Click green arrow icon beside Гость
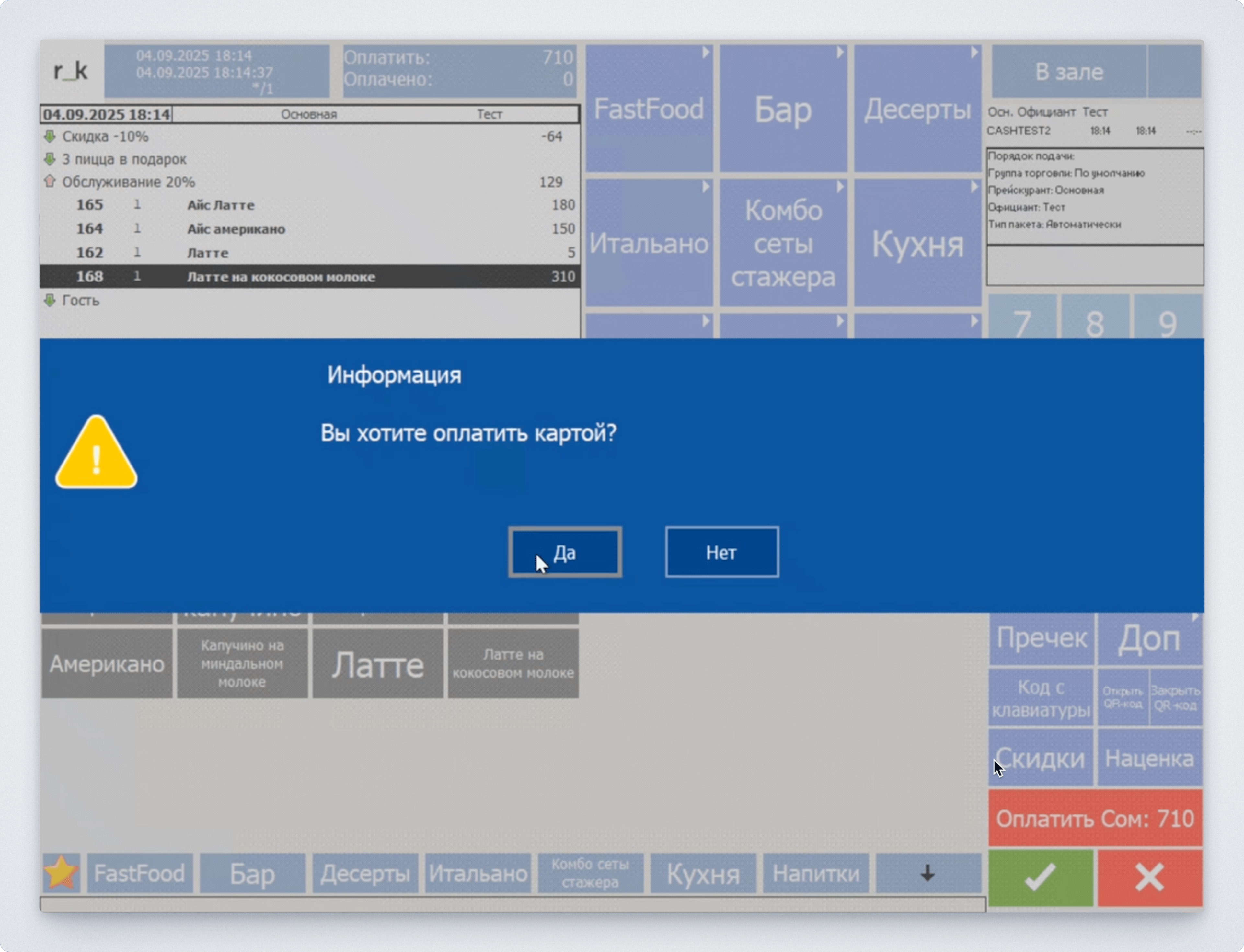Screen dimensions: 1244x952 (x=50, y=300)
